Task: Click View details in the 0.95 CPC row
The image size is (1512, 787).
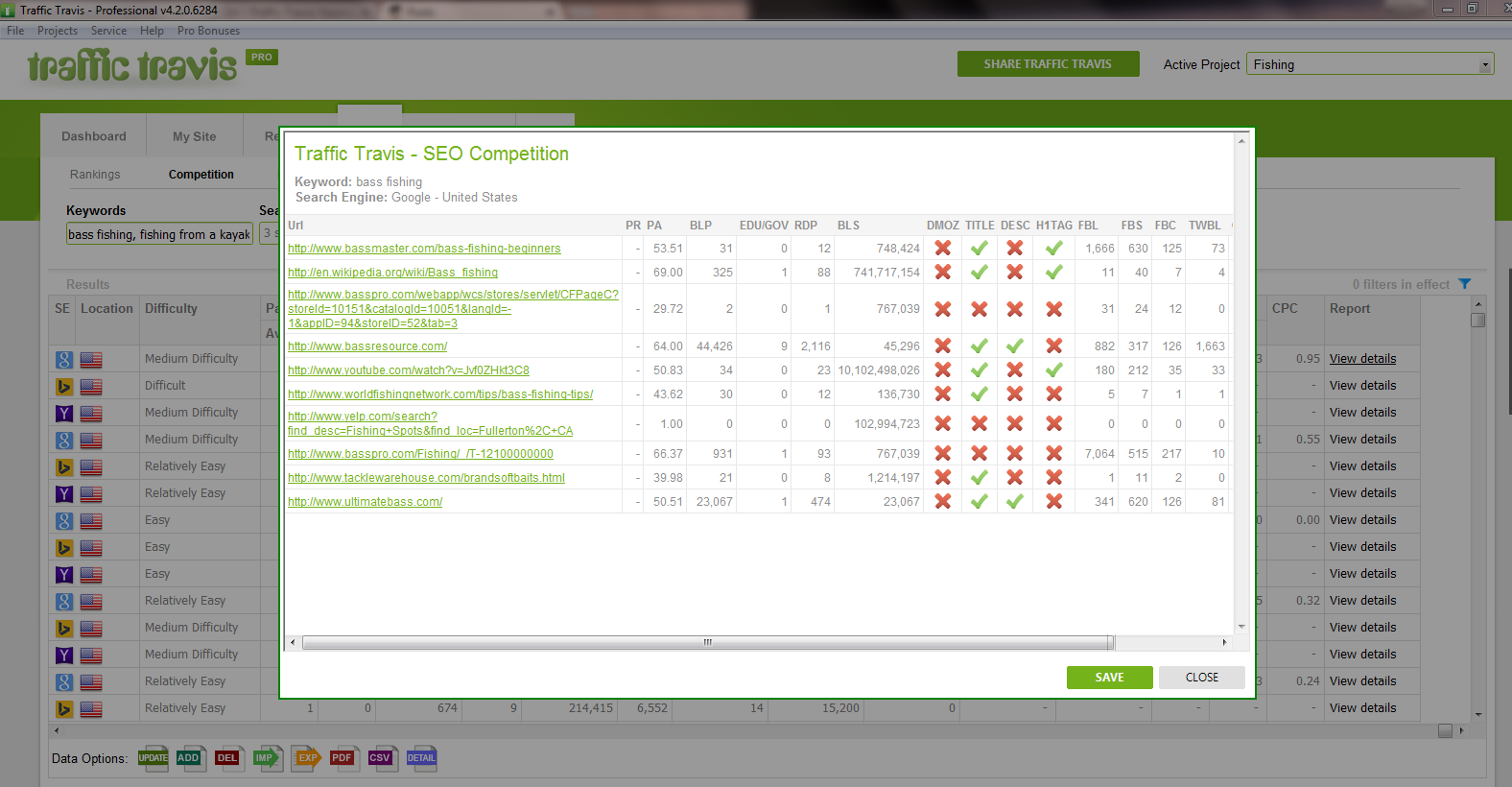Action: point(1362,359)
